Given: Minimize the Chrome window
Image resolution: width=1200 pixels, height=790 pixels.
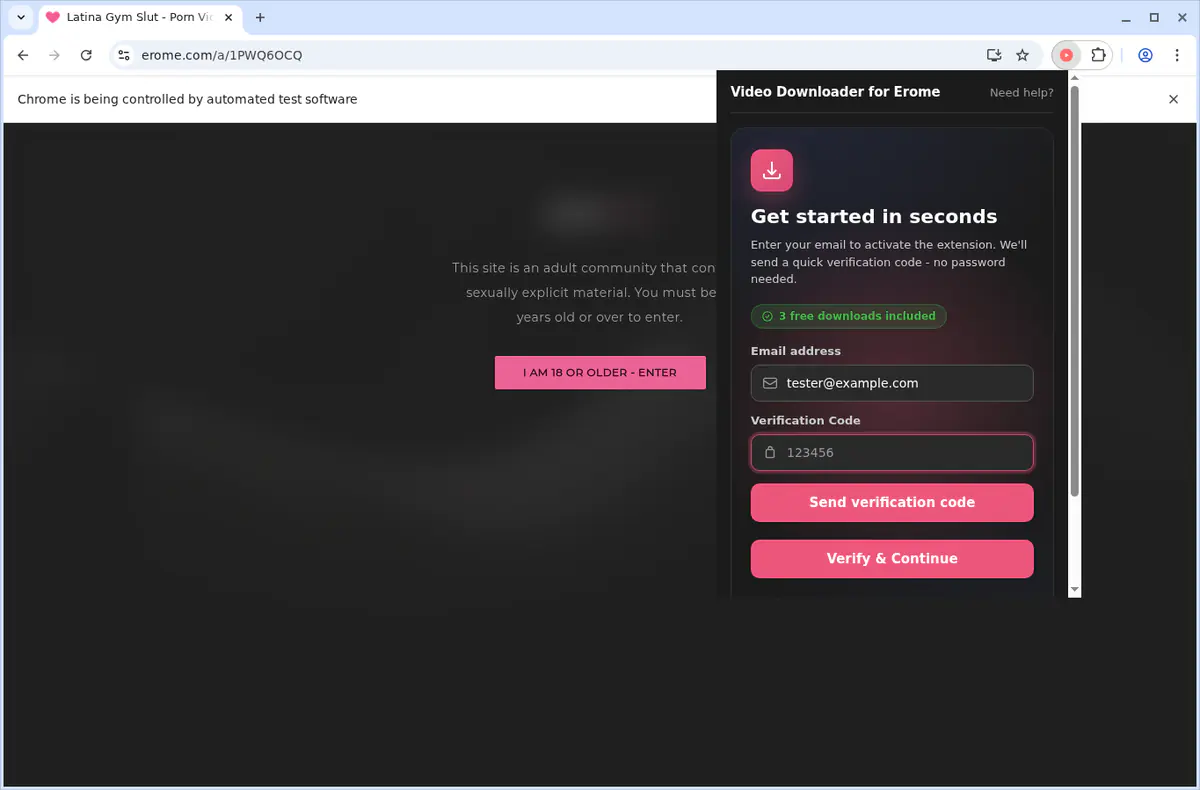Looking at the screenshot, I should pyautogui.click(x=1126, y=17).
